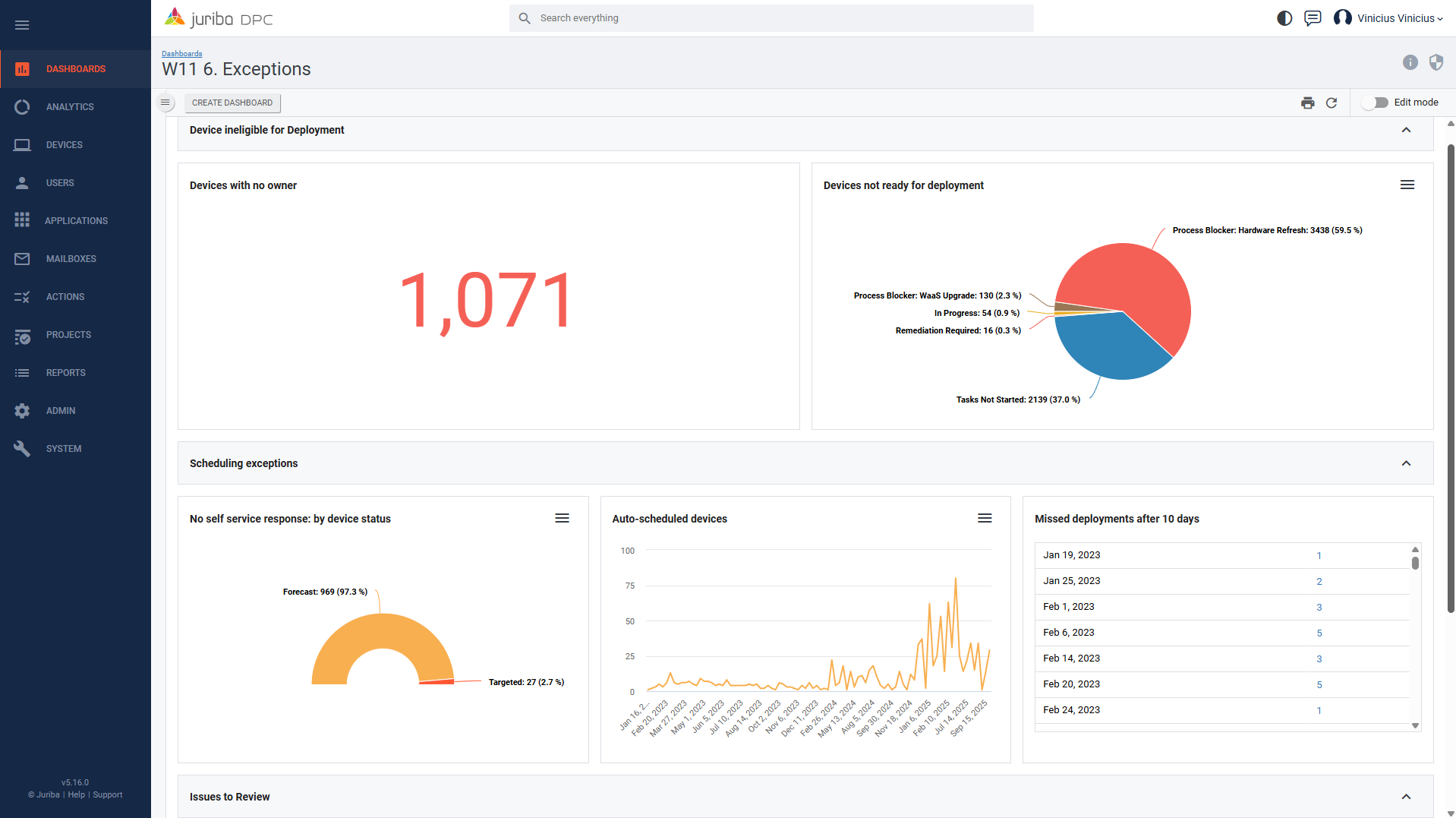
Task: Go to Analytics in sidebar
Action: 70,107
